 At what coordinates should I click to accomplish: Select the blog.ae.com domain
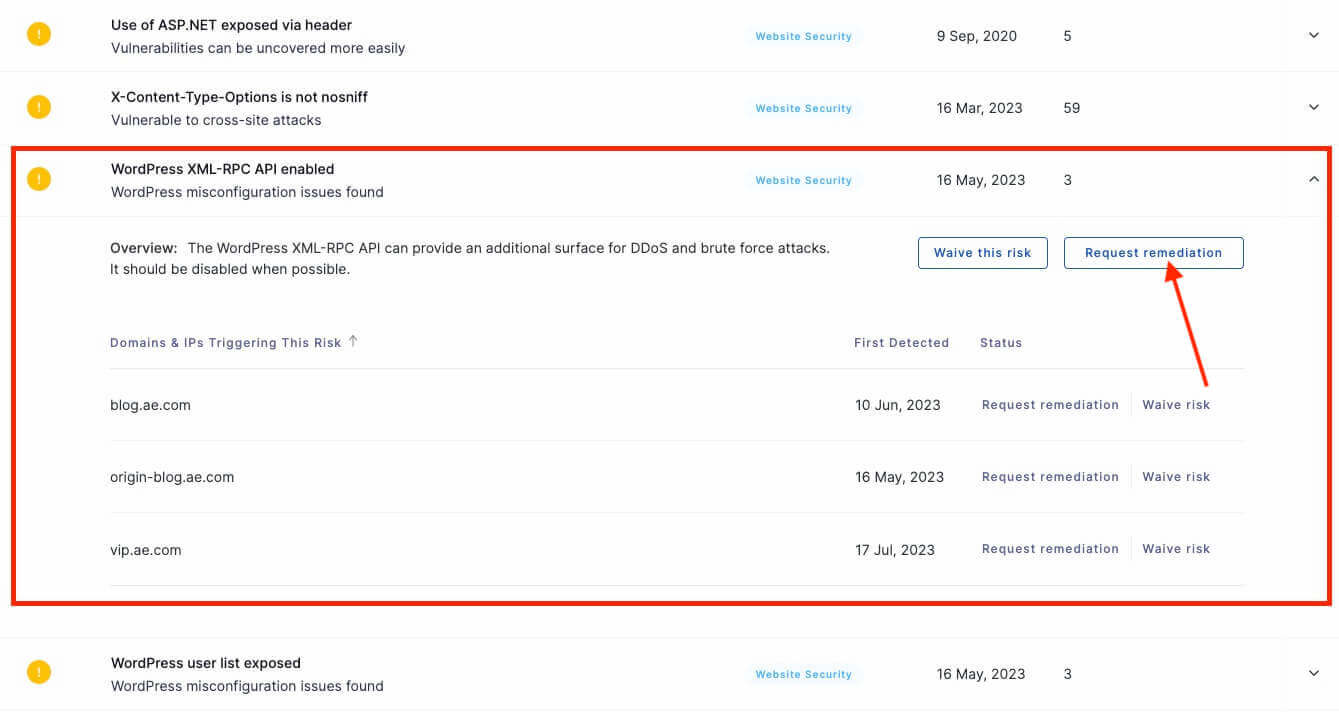tap(150, 405)
